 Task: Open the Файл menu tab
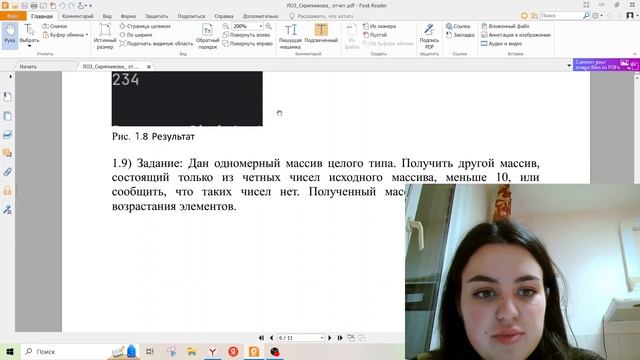(13, 16)
